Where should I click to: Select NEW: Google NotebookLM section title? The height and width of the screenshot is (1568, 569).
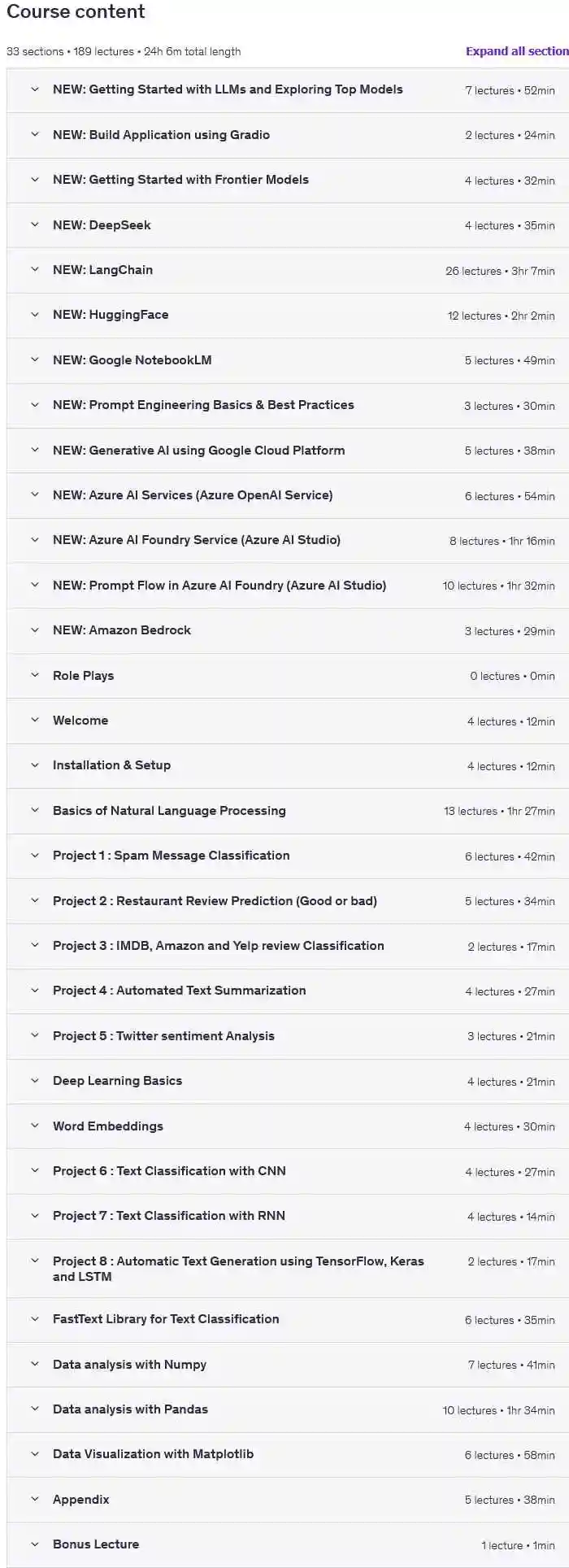point(132,360)
